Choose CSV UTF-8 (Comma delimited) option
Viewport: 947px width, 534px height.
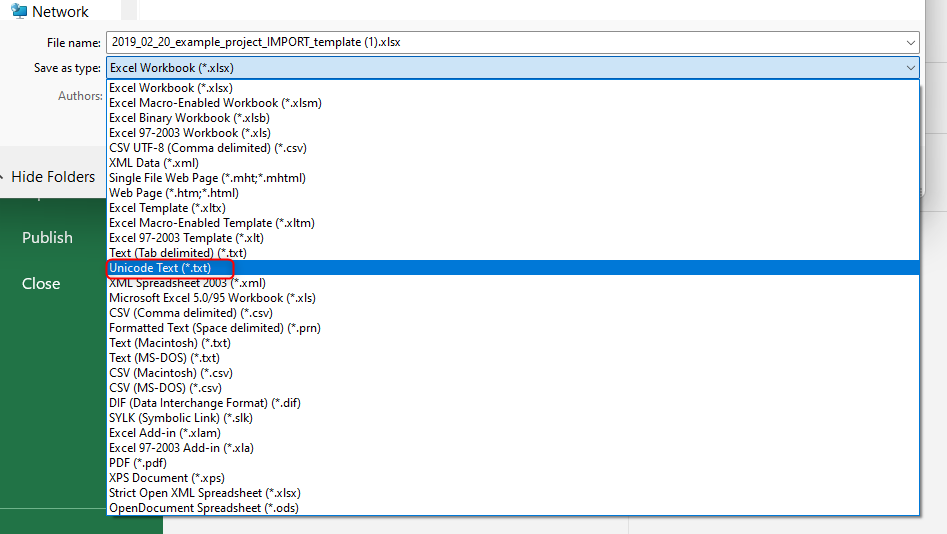point(207,148)
